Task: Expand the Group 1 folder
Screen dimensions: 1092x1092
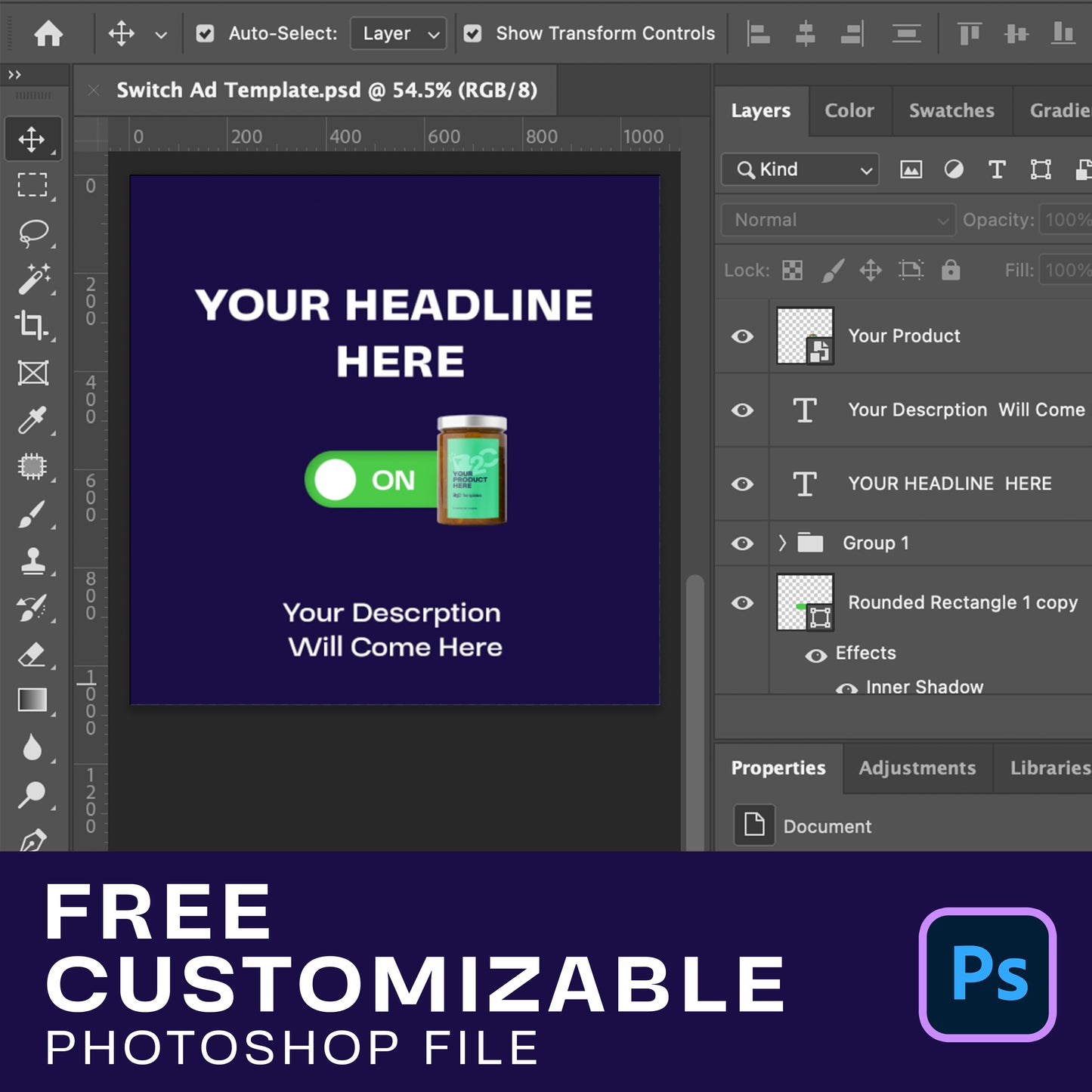Action: point(782,543)
